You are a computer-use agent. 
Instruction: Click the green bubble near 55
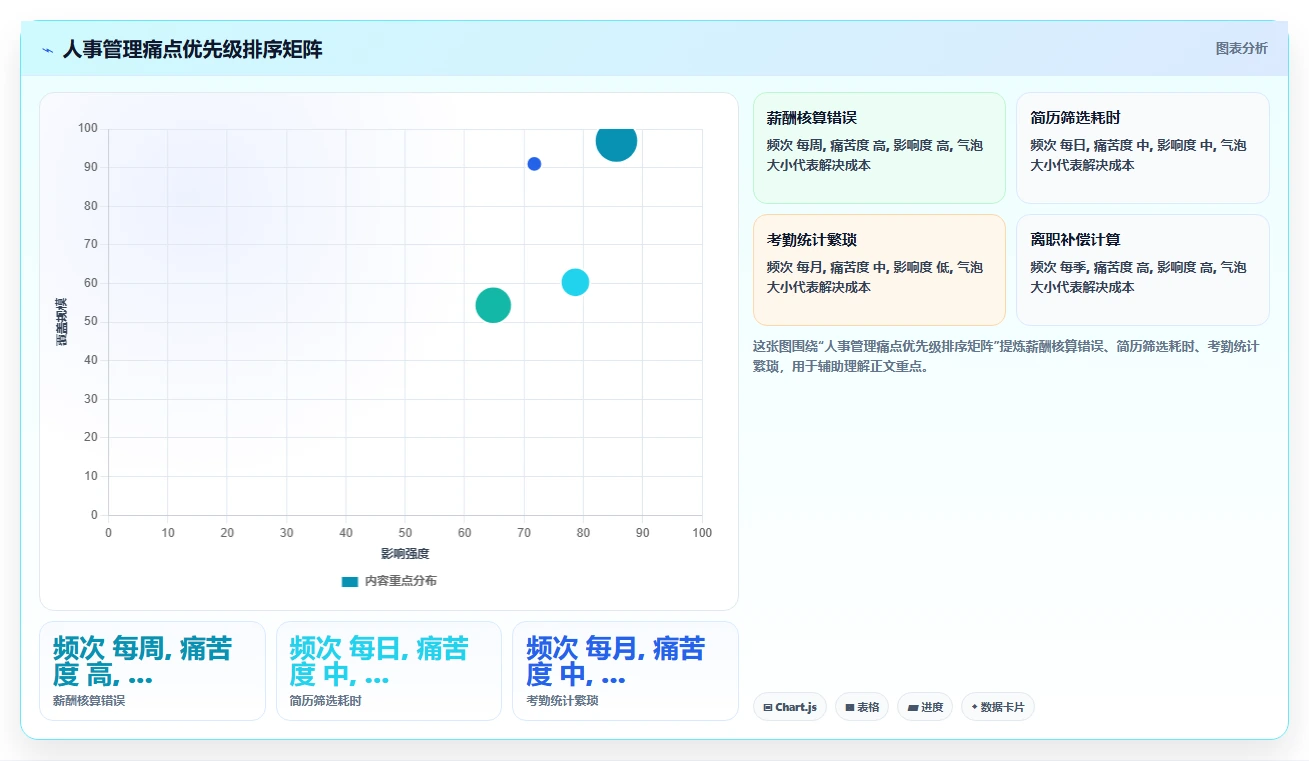[x=493, y=305]
